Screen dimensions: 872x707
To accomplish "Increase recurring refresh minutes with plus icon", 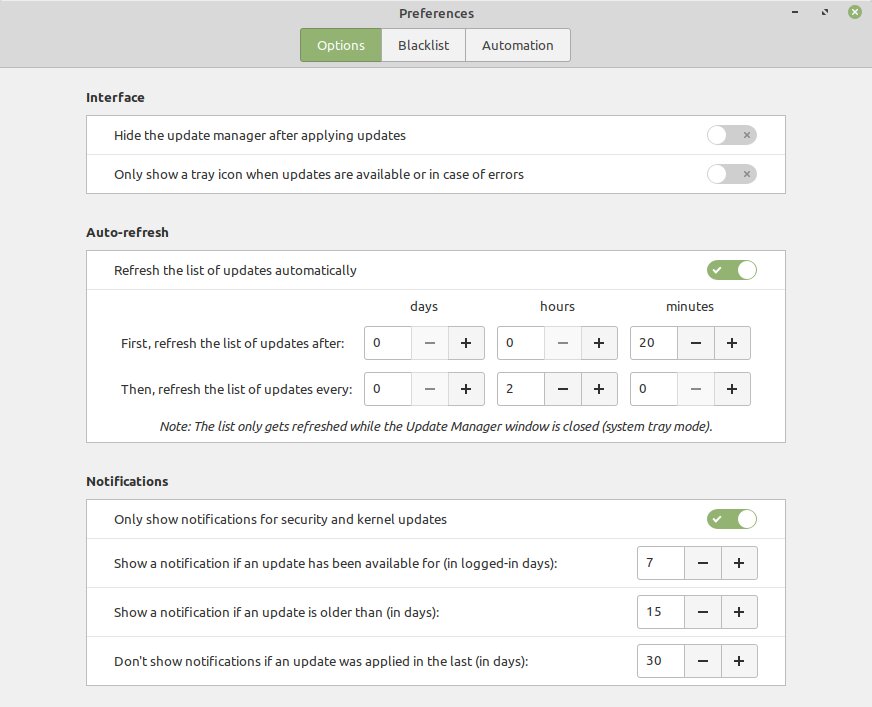I will pos(732,389).
